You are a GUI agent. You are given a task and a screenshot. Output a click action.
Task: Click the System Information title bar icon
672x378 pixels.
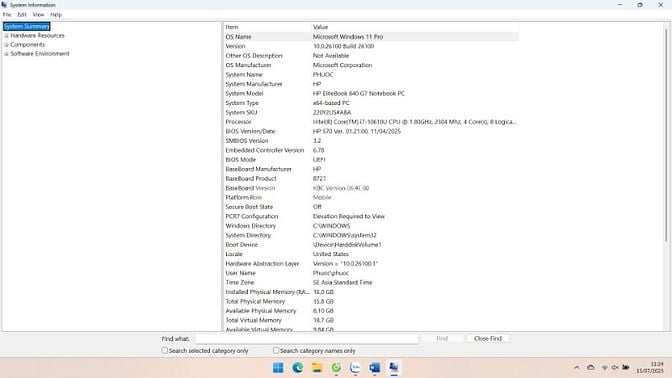point(4,5)
